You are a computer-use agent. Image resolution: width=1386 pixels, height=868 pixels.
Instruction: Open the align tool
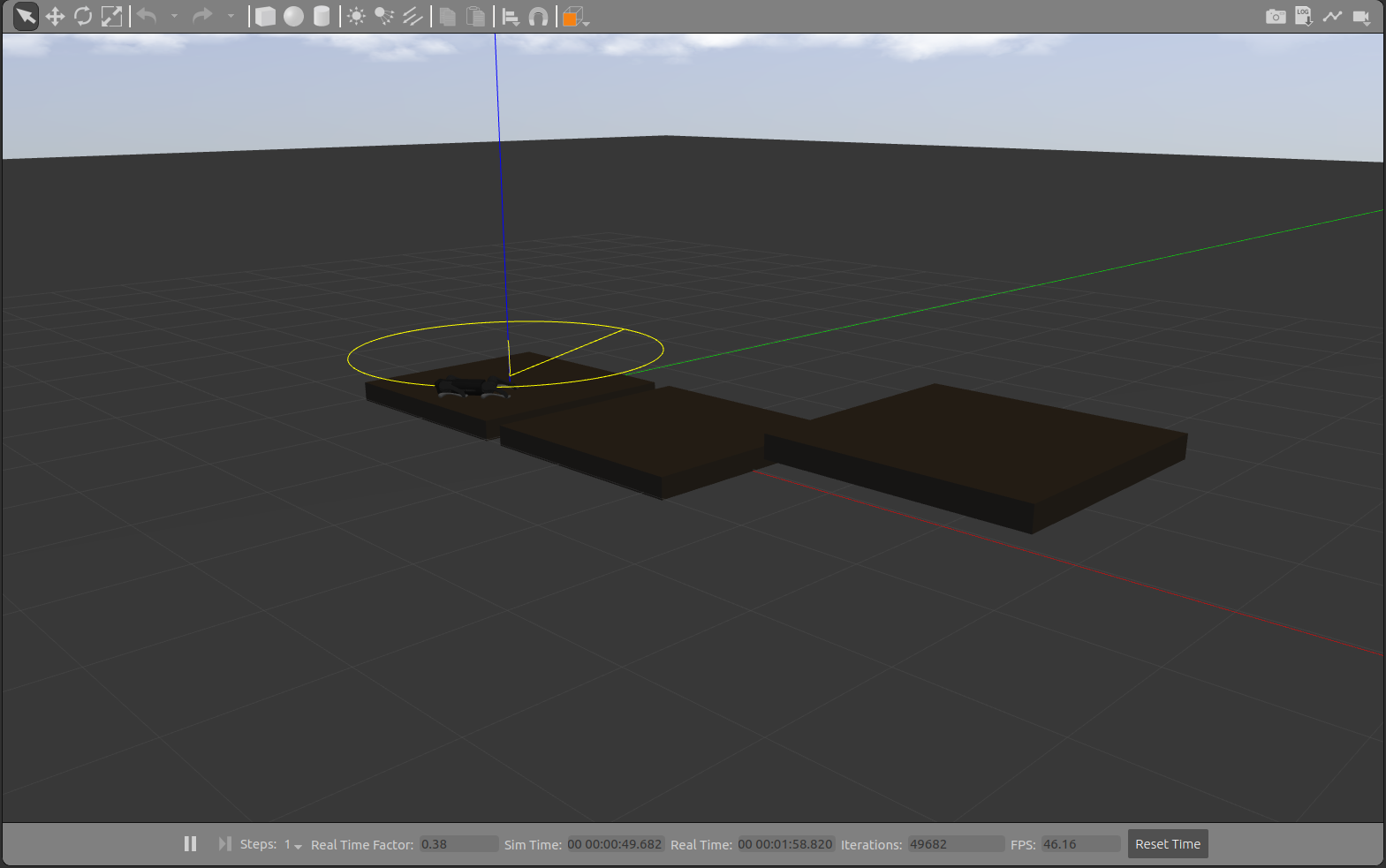(x=511, y=17)
